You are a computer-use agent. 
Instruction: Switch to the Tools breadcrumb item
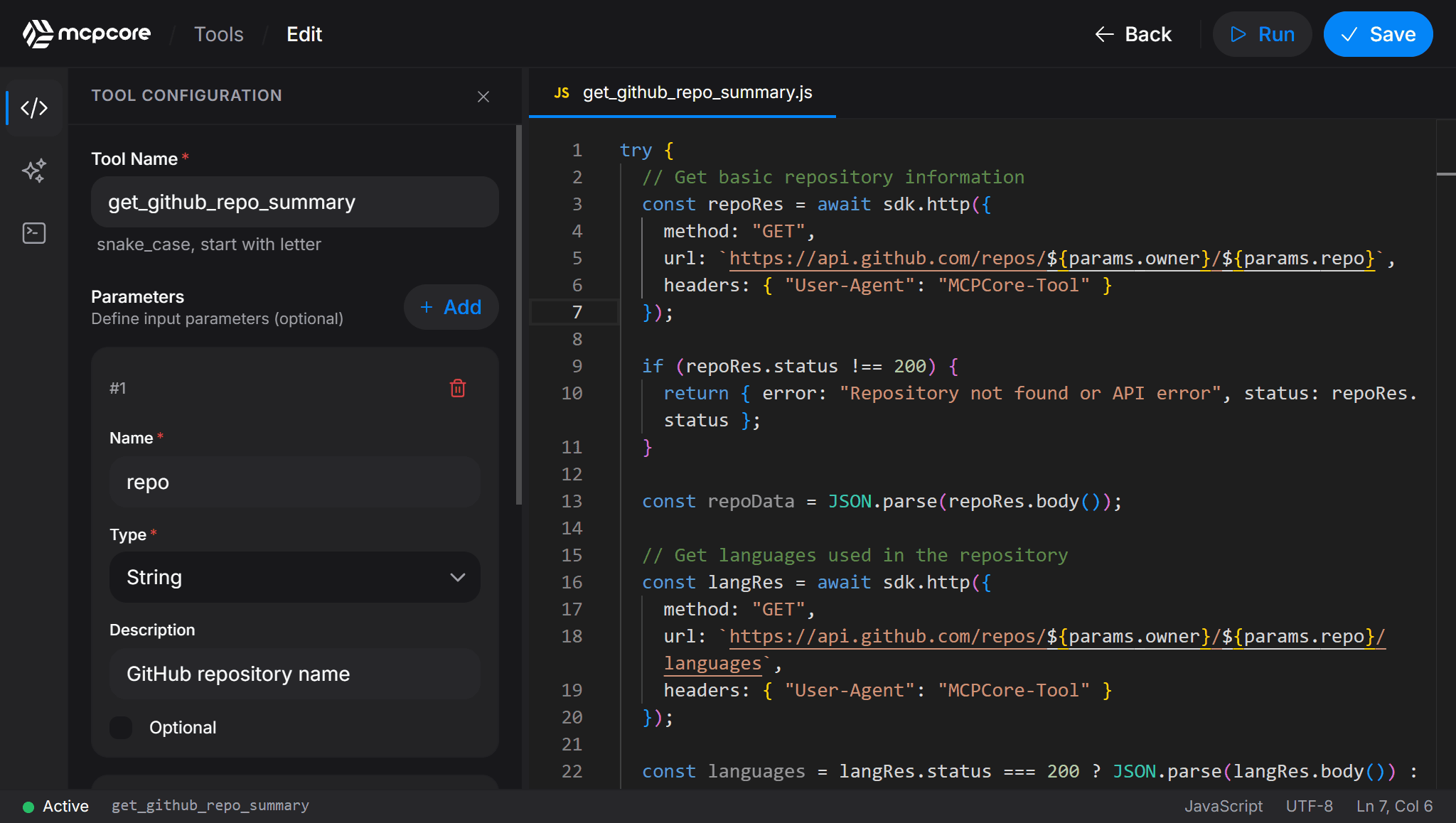point(218,33)
